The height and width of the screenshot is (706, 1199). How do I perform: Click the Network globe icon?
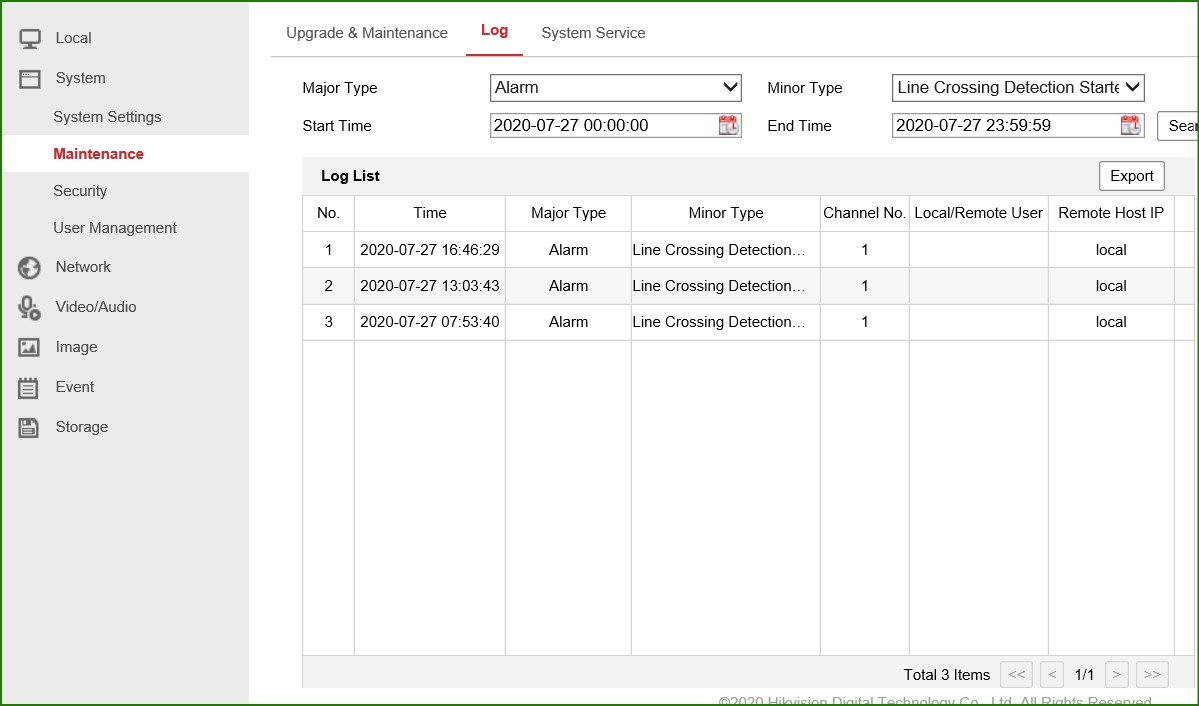pyautogui.click(x=30, y=268)
